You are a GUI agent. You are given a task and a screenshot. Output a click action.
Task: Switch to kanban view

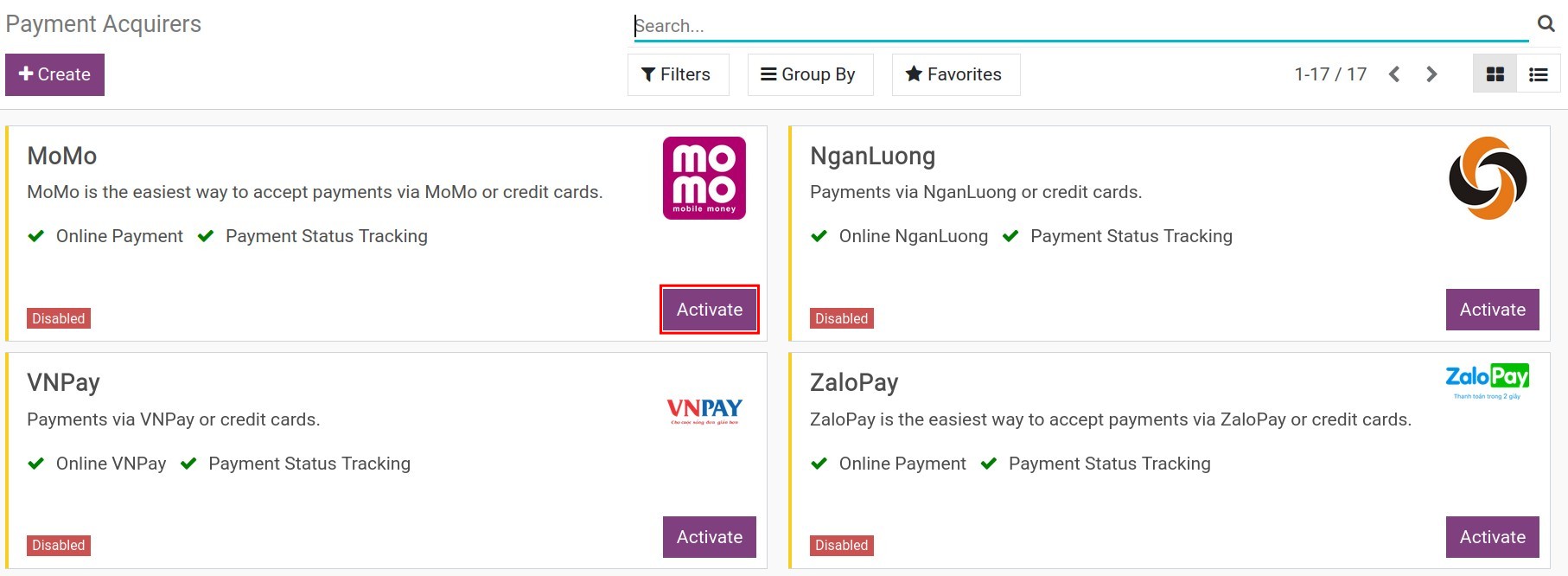point(1495,74)
